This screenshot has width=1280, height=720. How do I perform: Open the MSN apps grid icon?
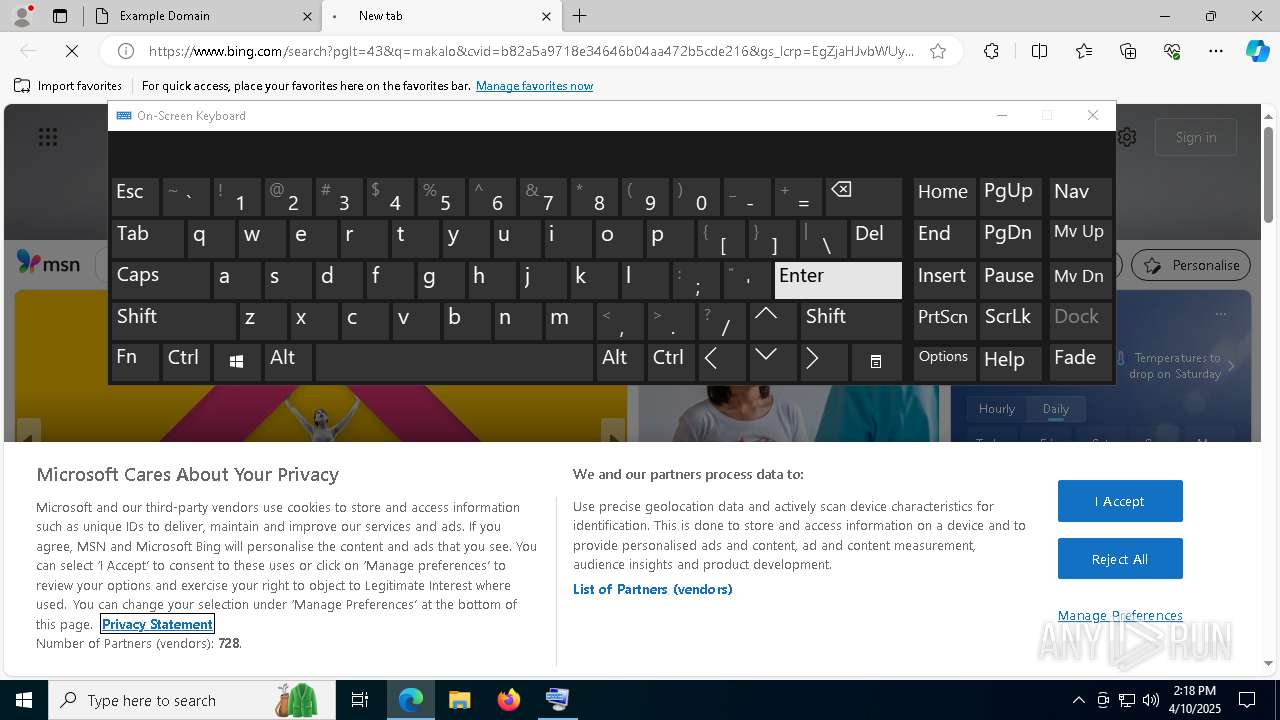point(48,137)
